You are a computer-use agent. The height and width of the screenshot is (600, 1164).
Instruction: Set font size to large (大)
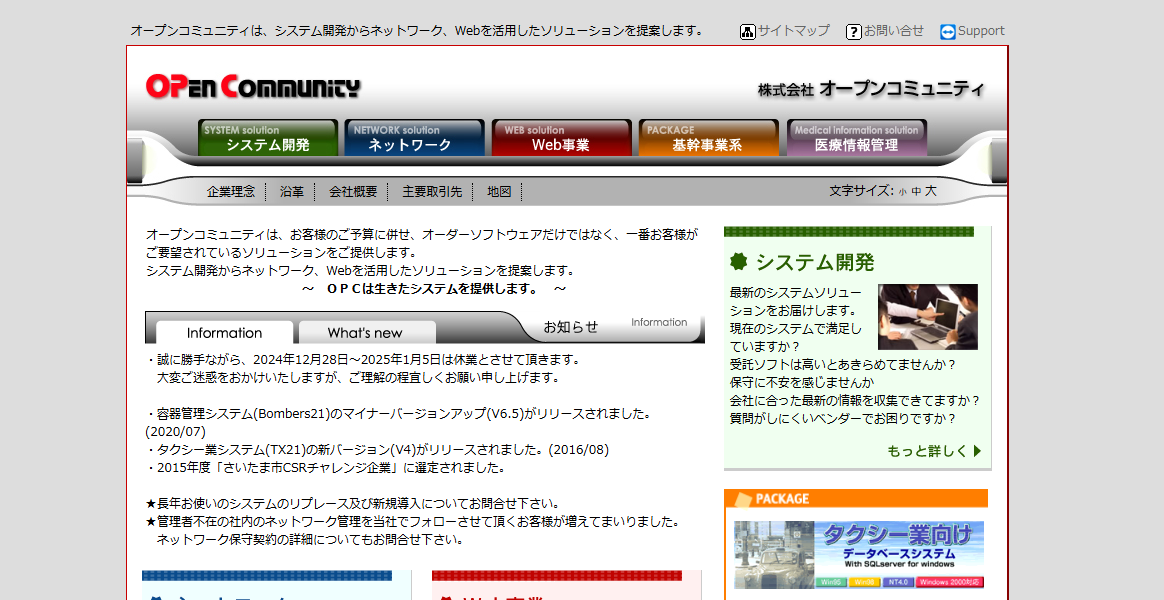[931, 191]
